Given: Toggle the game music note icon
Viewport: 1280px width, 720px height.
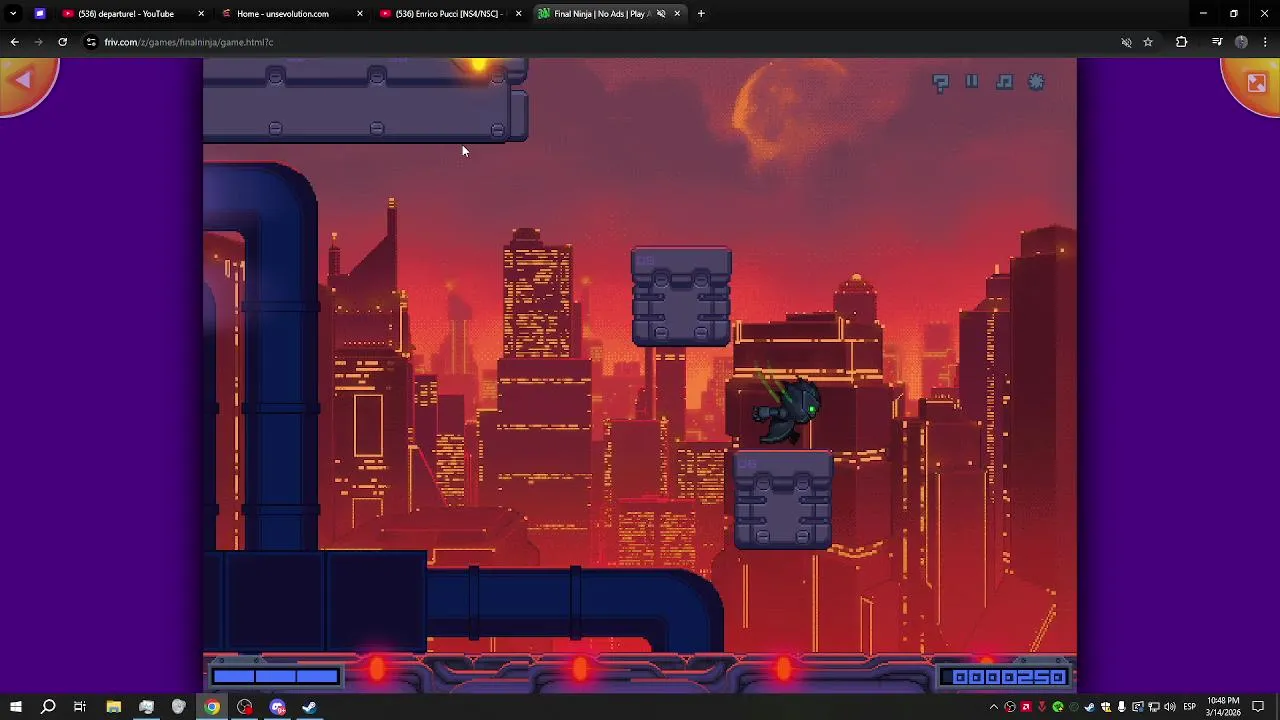Looking at the screenshot, I should pyautogui.click(x=1004, y=82).
